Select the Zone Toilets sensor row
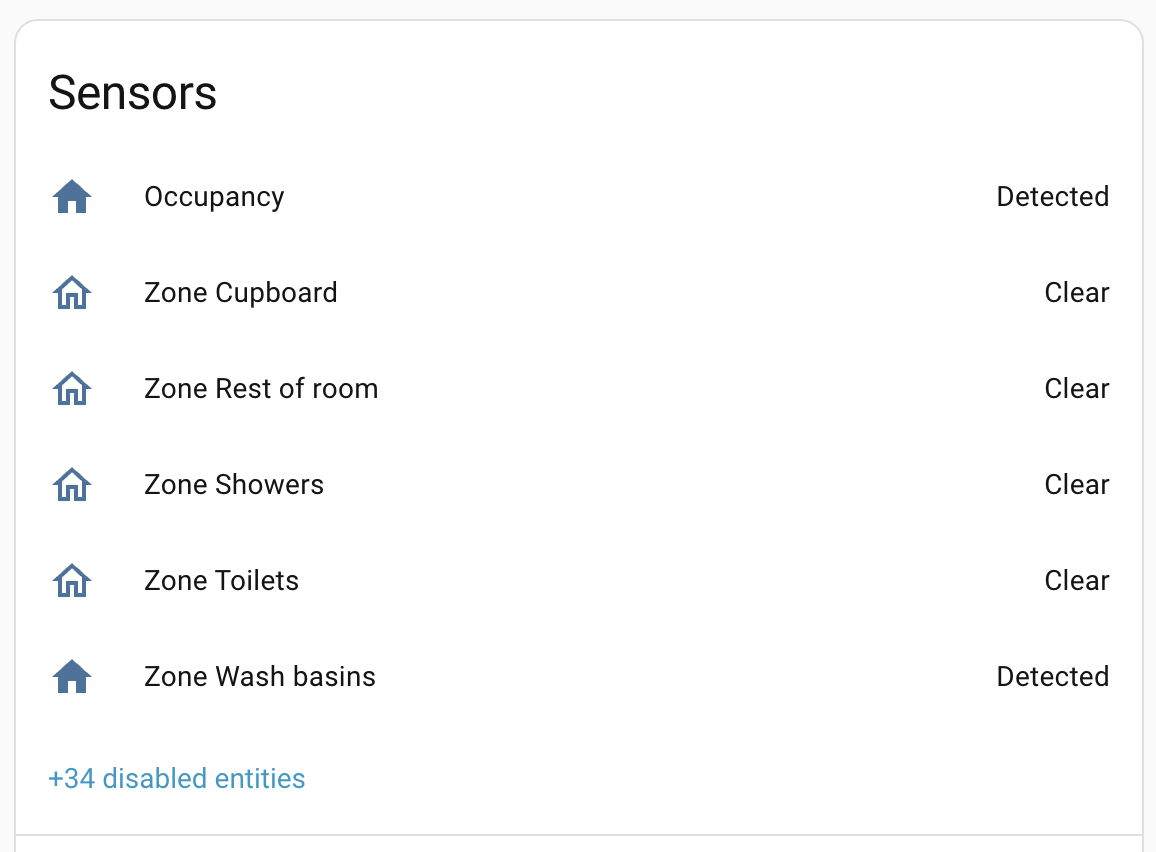This screenshot has height=852, width=1156. [221, 580]
